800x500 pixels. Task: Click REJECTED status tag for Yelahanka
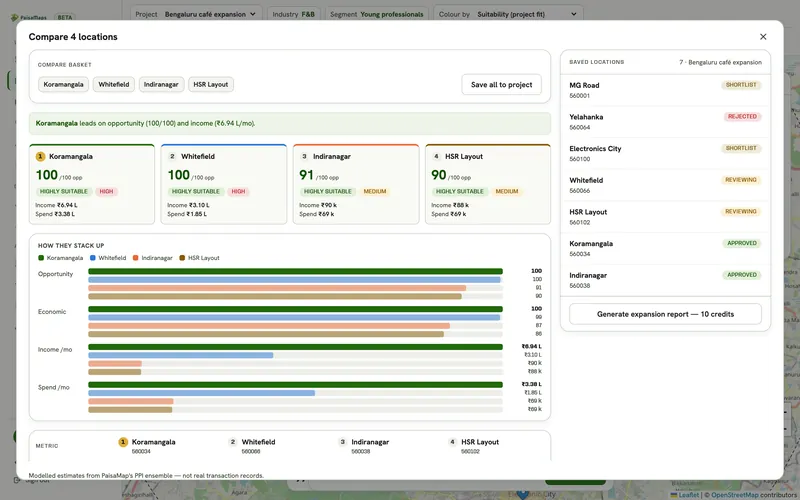pyautogui.click(x=742, y=117)
